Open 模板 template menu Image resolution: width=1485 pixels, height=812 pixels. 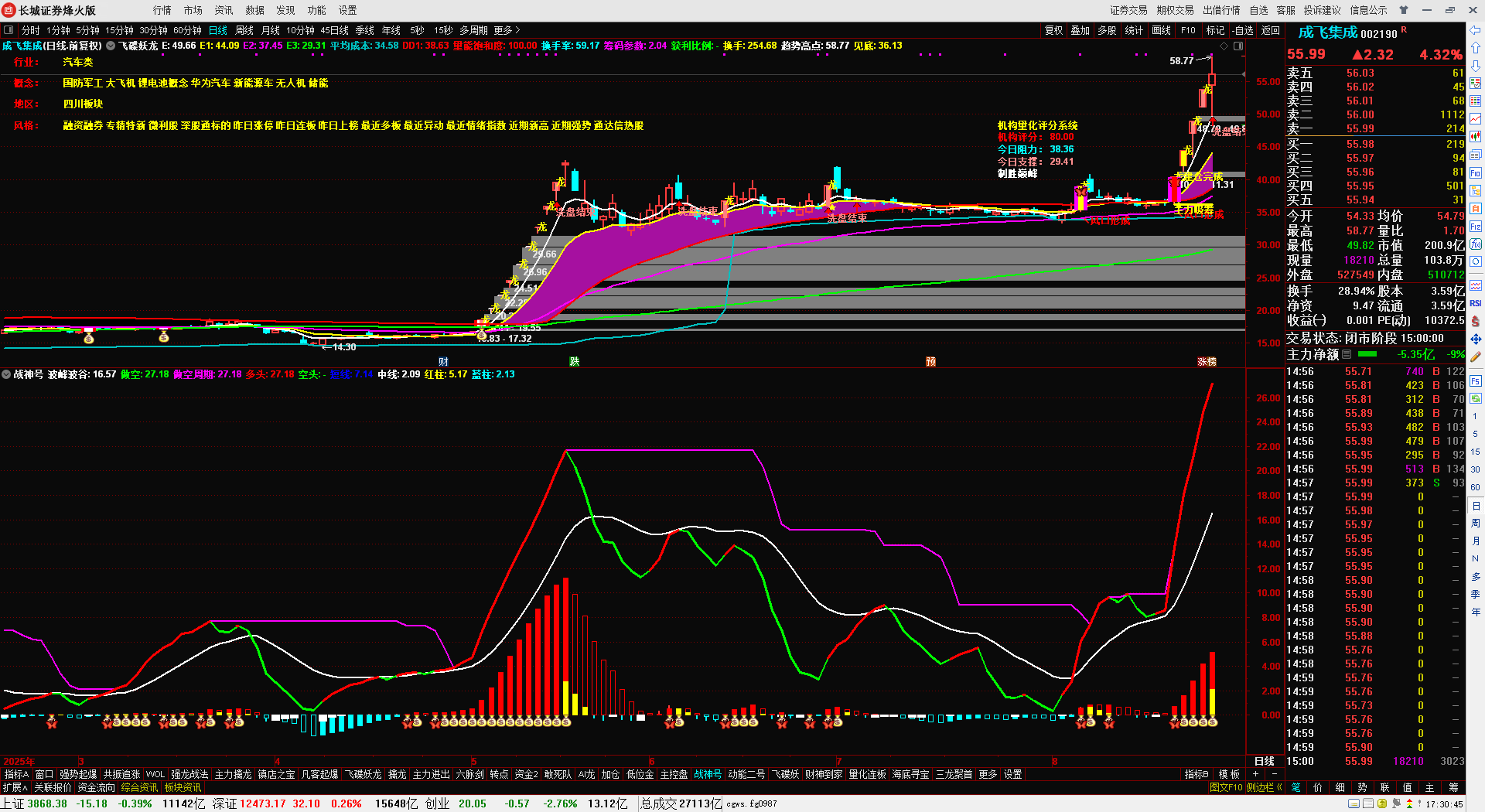[1229, 774]
